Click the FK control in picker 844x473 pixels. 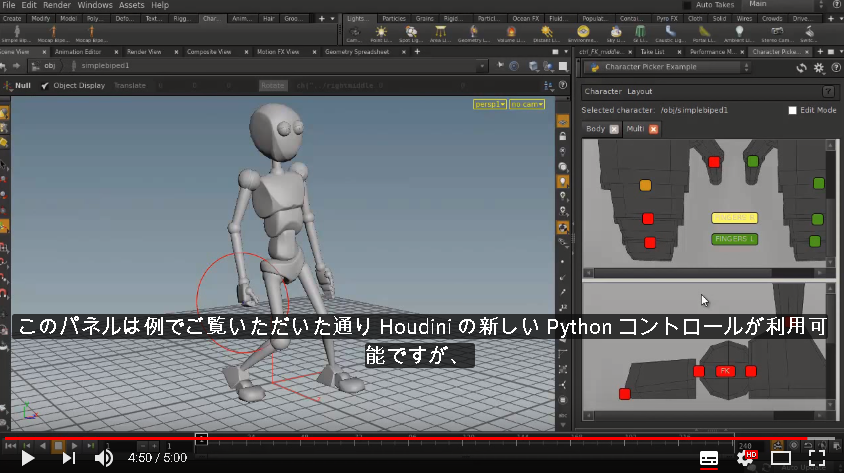click(725, 371)
